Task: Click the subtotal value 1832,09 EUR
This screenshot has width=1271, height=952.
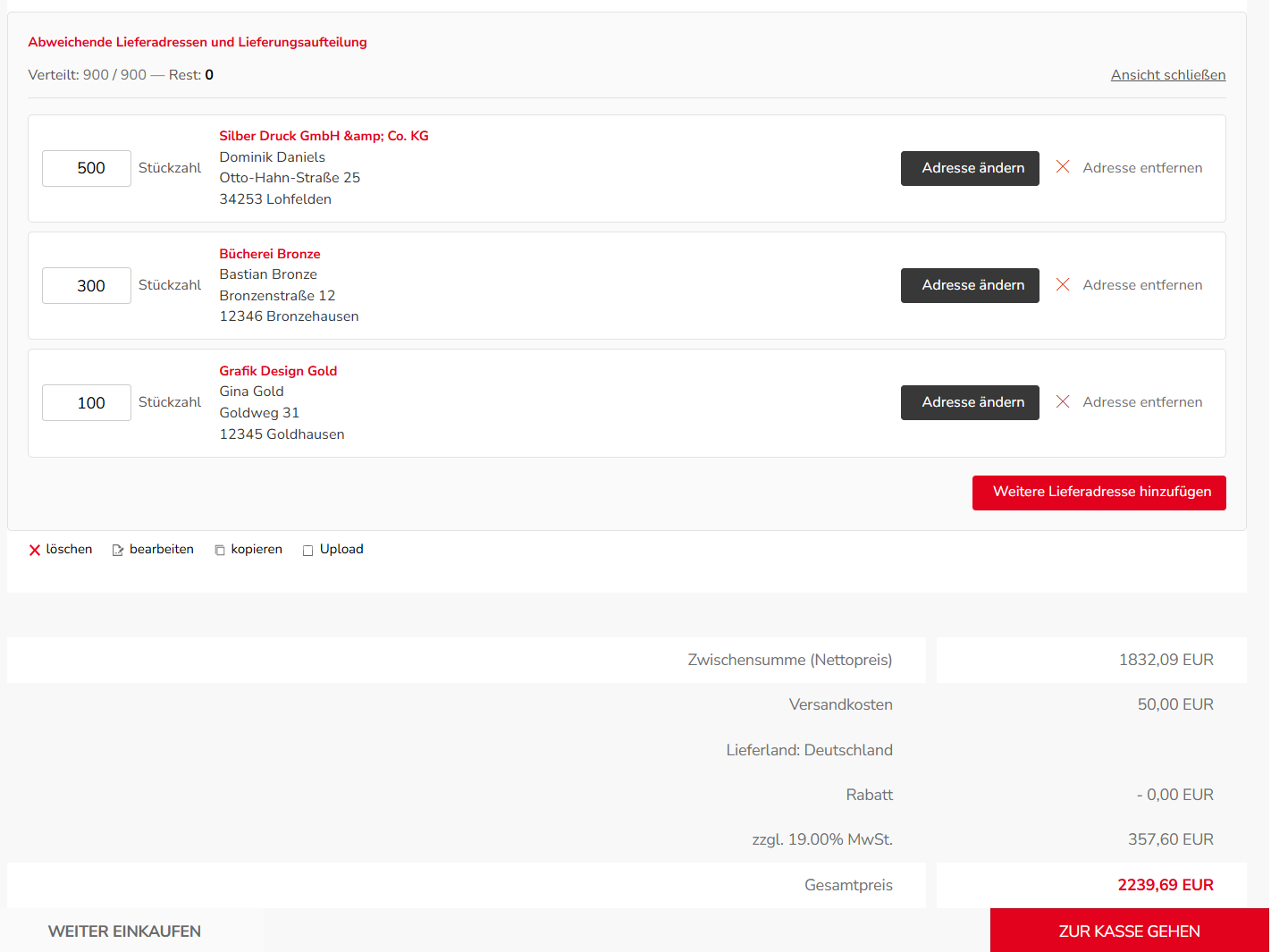Action: pos(1166,660)
